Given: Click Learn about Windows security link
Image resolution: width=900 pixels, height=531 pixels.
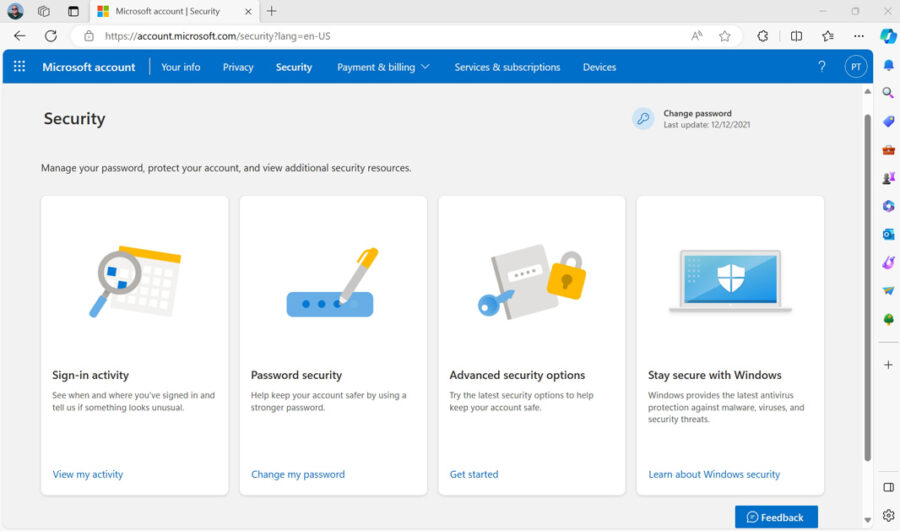Looking at the screenshot, I should click(x=714, y=474).
